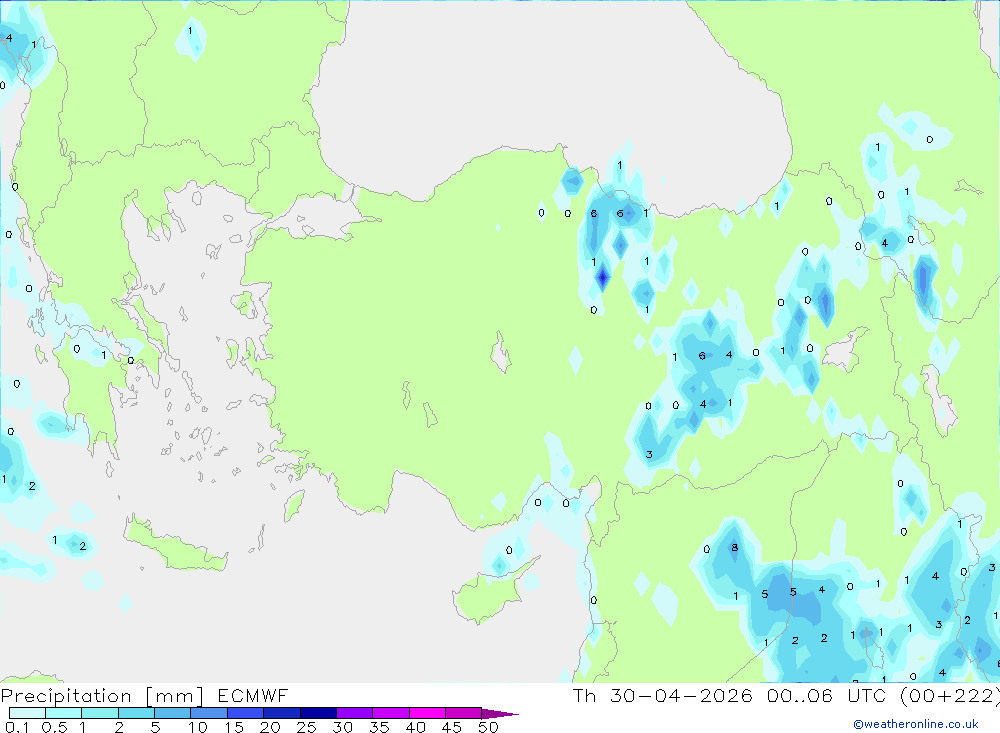This screenshot has width=1000, height=733.
Task: Click the legend label '0.5'
Action: (54, 727)
